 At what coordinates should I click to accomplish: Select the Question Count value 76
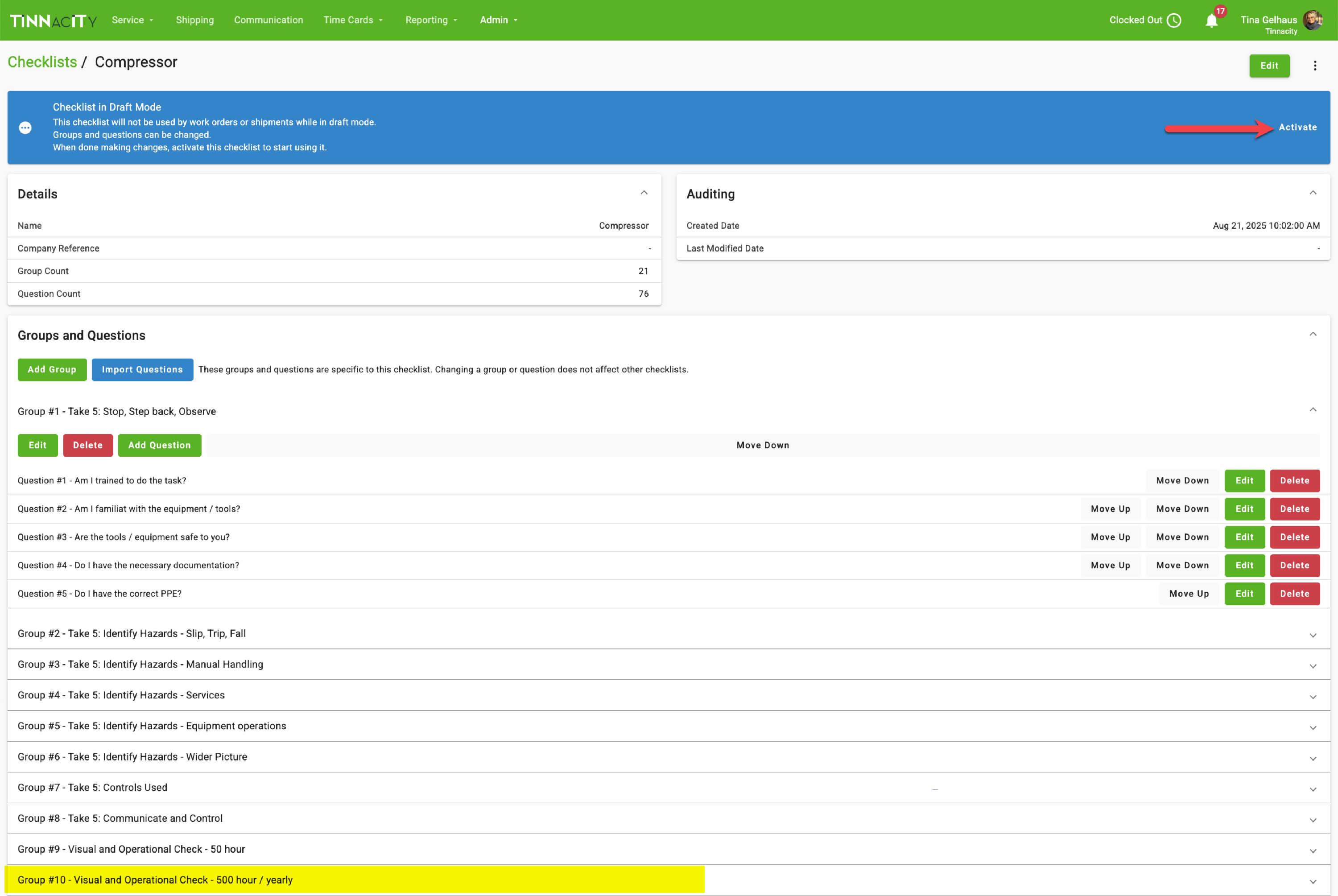[x=643, y=294]
